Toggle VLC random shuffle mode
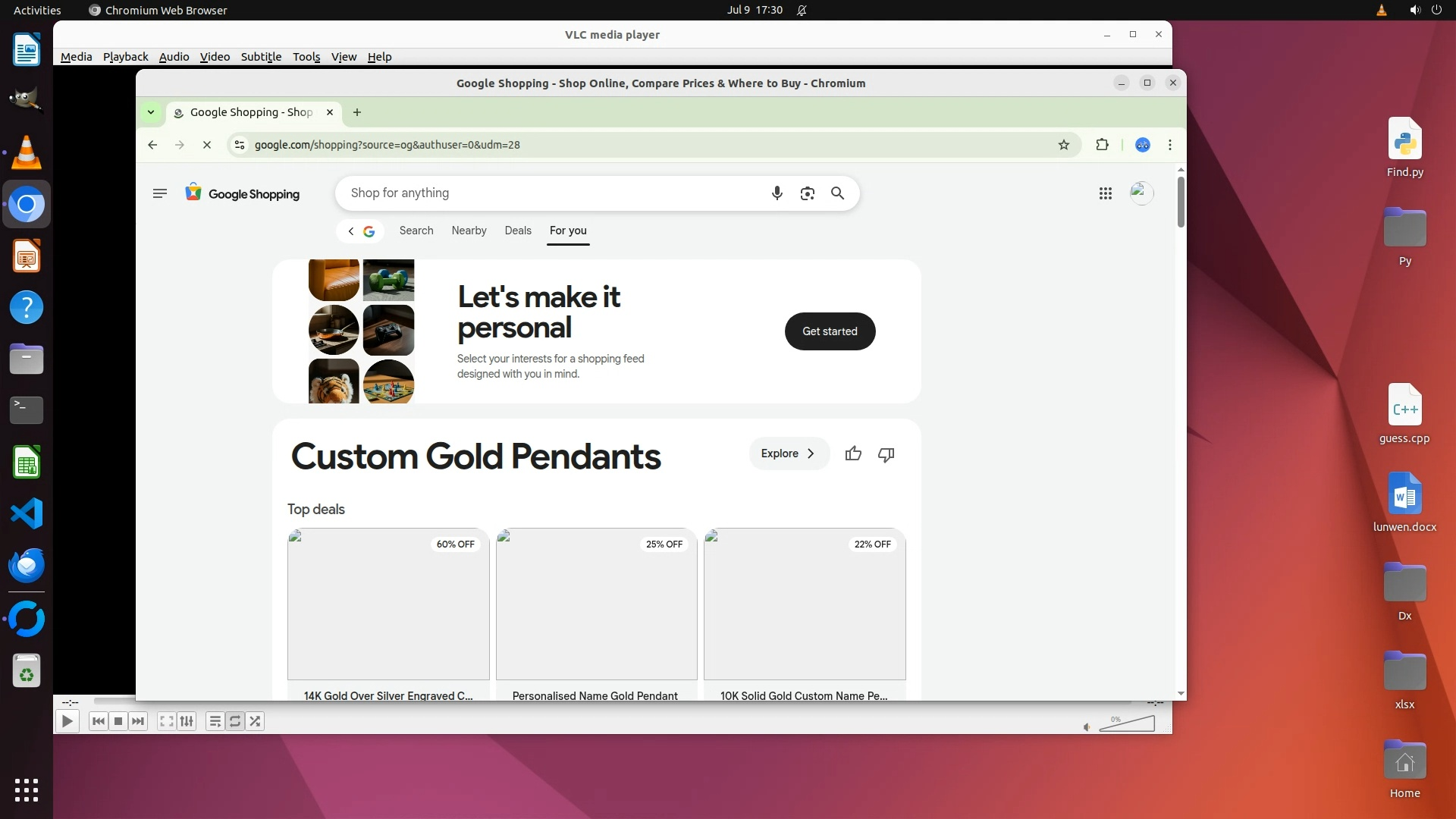The height and width of the screenshot is (819, 1456). point(256,721)
